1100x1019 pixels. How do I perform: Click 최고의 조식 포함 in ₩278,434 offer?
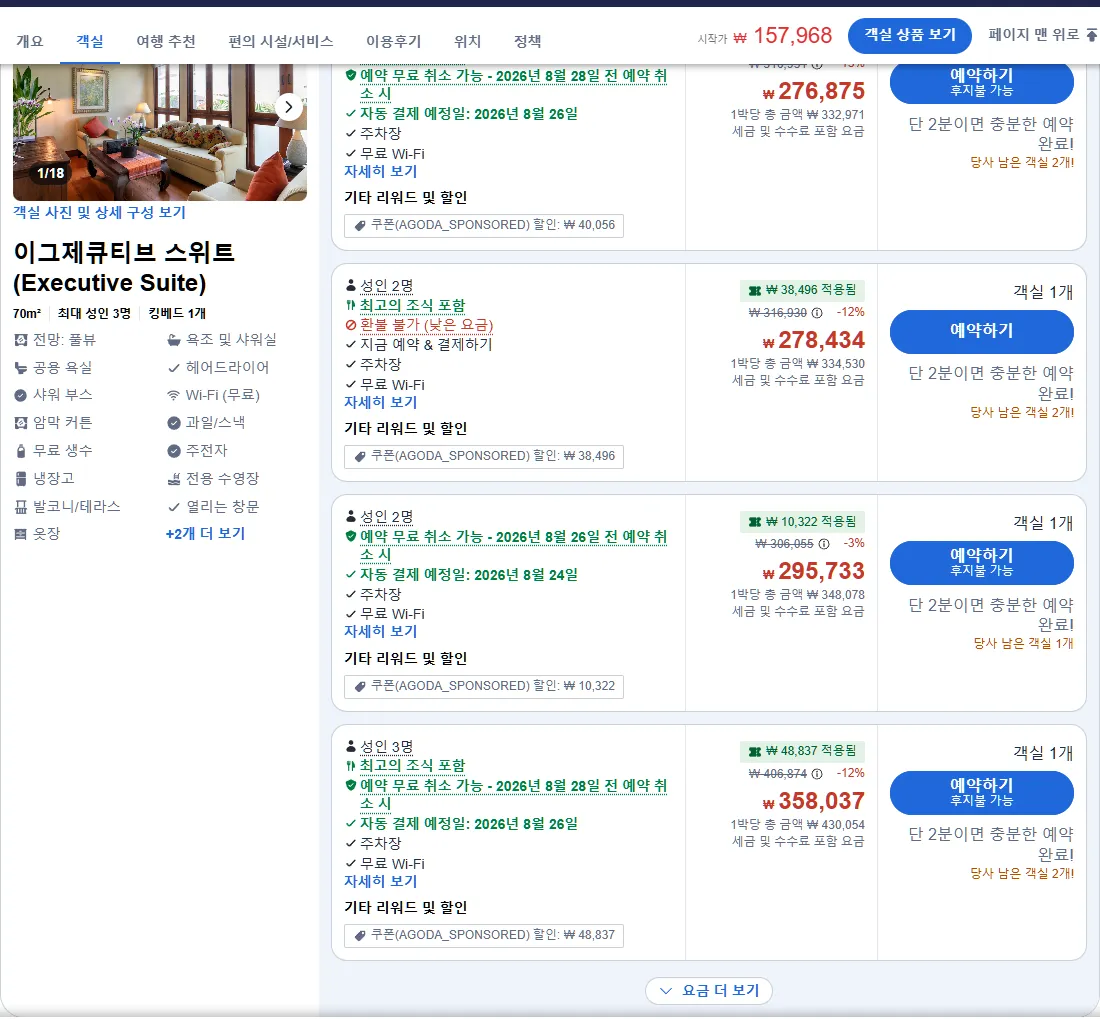412,306
